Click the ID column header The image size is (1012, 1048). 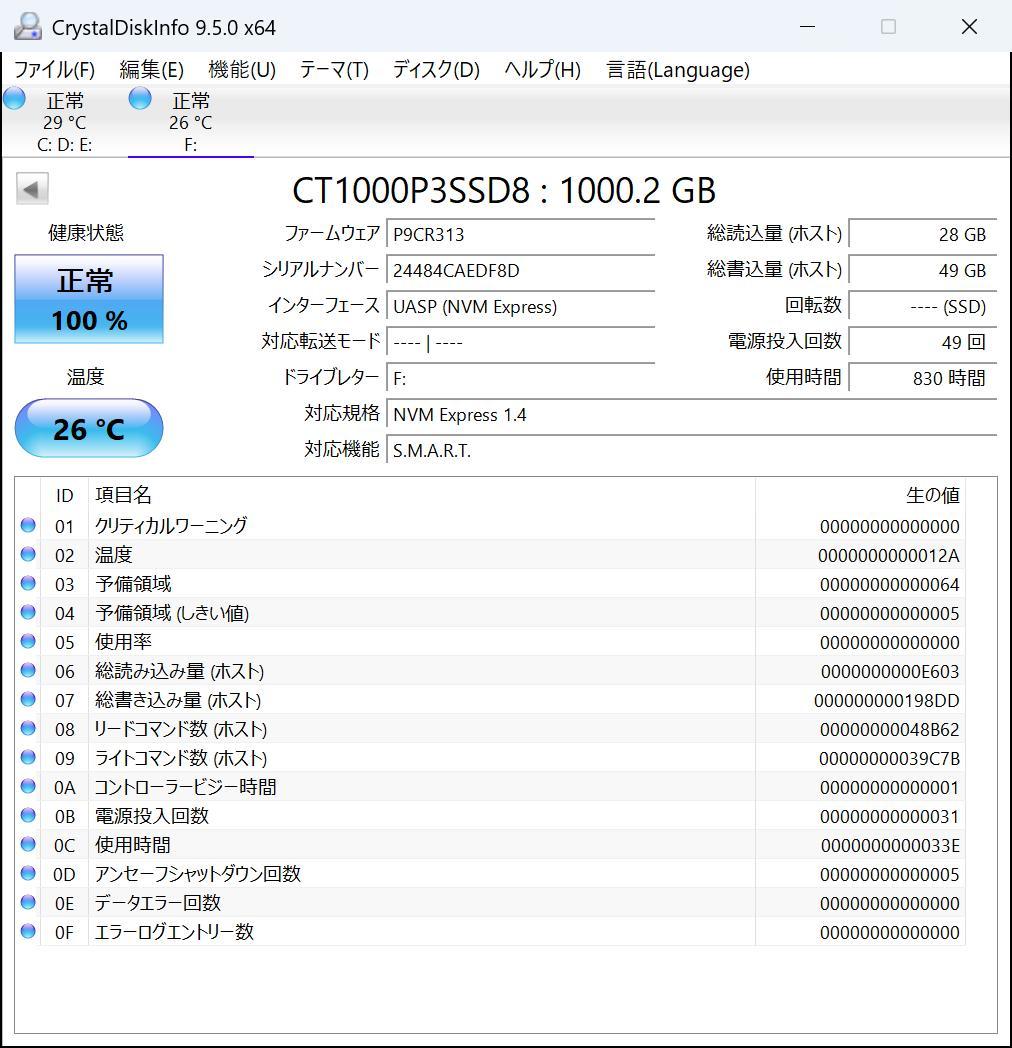pyautogui.click(x=64, y=495)
